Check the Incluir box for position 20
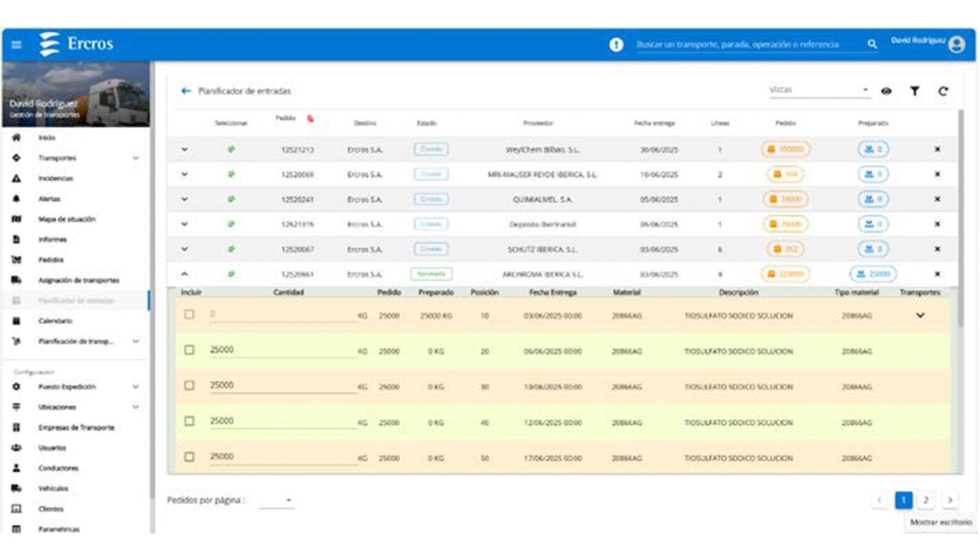This screenshot has height=560, width=980. (x=189, y=350)
